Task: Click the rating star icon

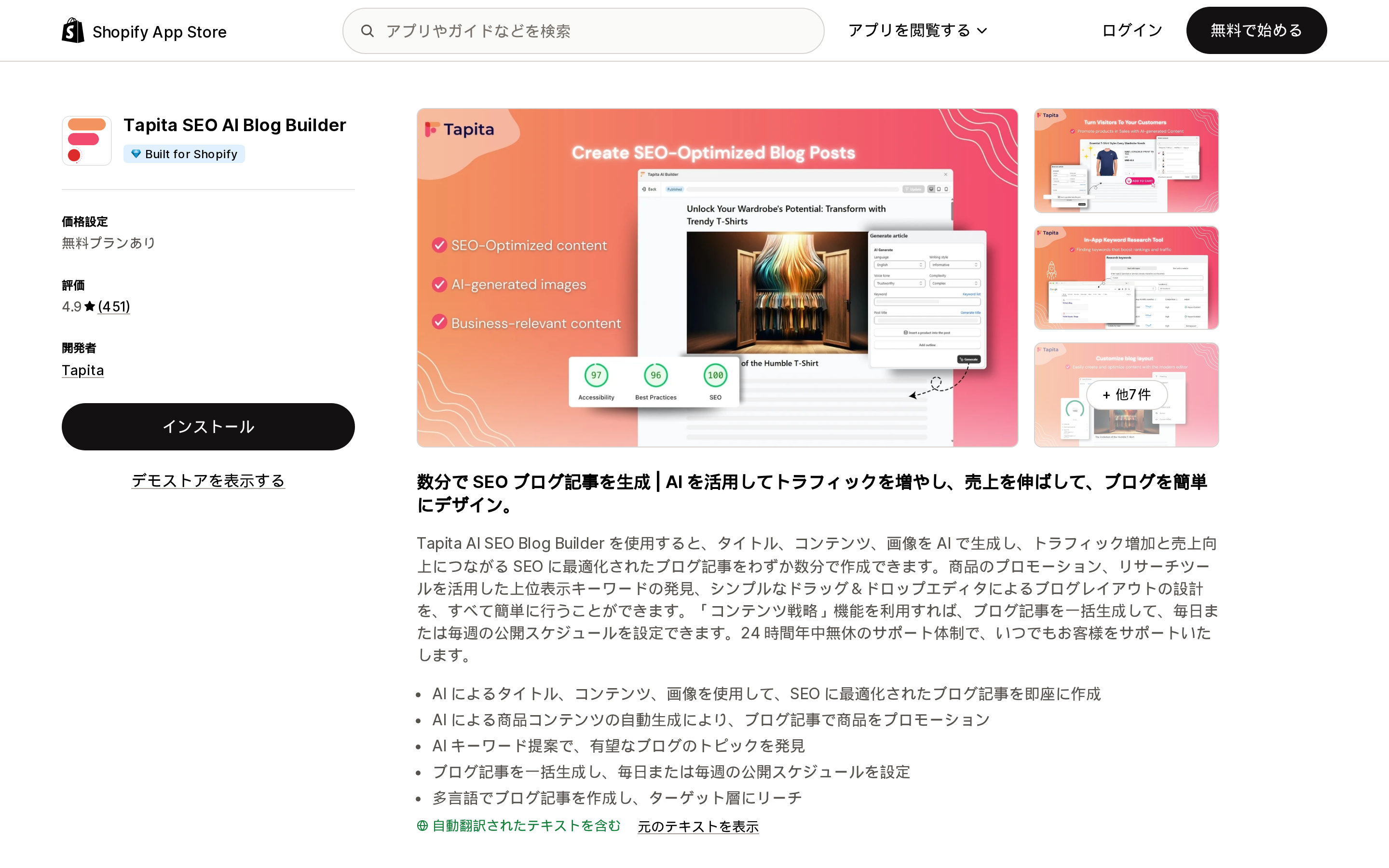Action: [x=90, y=307]
